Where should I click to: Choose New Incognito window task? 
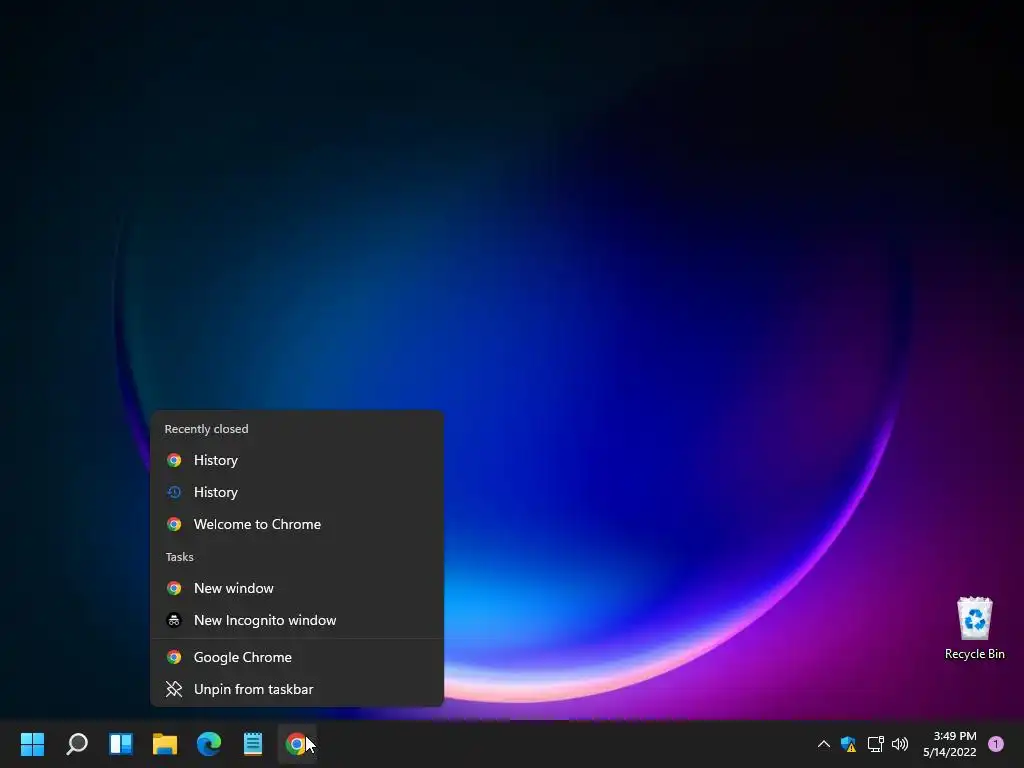click(x=297, y=620)
